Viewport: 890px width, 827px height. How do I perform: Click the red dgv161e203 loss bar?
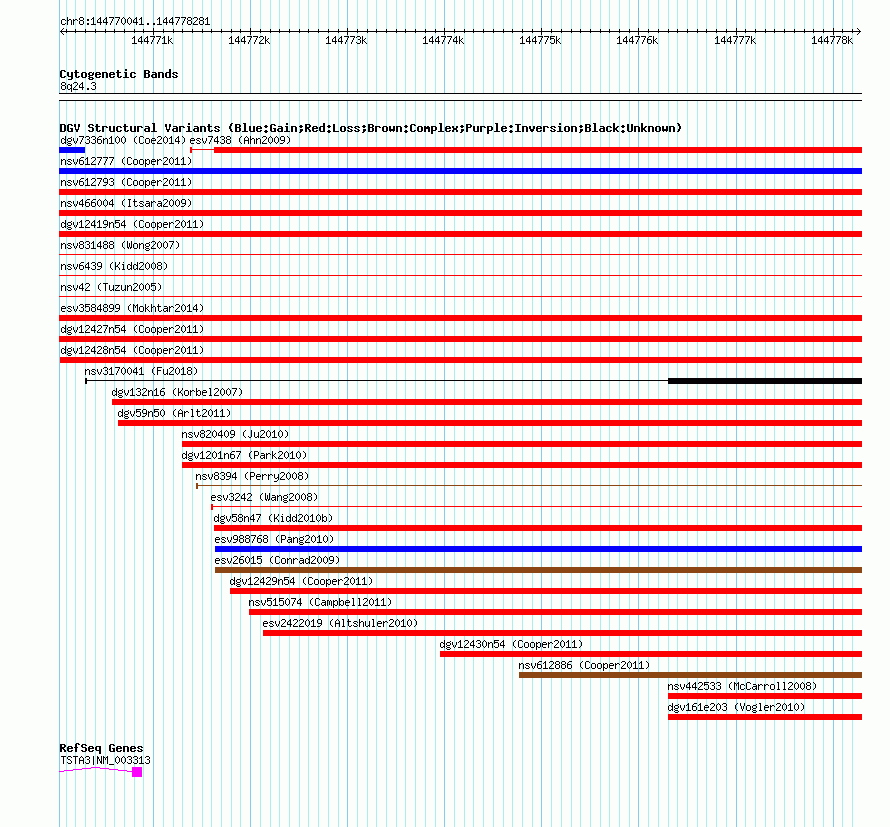765,717
